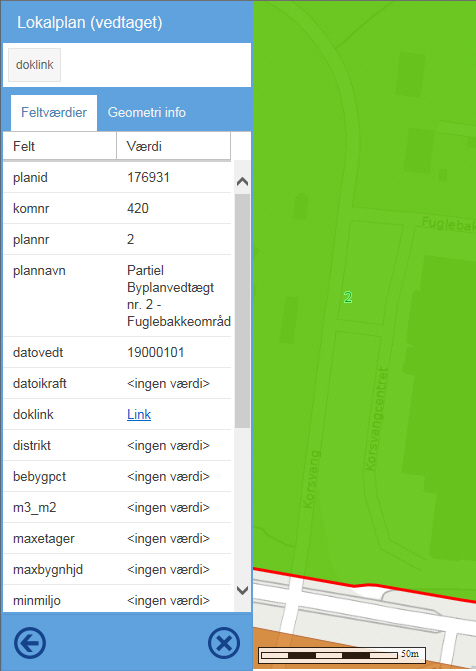Select the maxetager row

click(117, 538)
